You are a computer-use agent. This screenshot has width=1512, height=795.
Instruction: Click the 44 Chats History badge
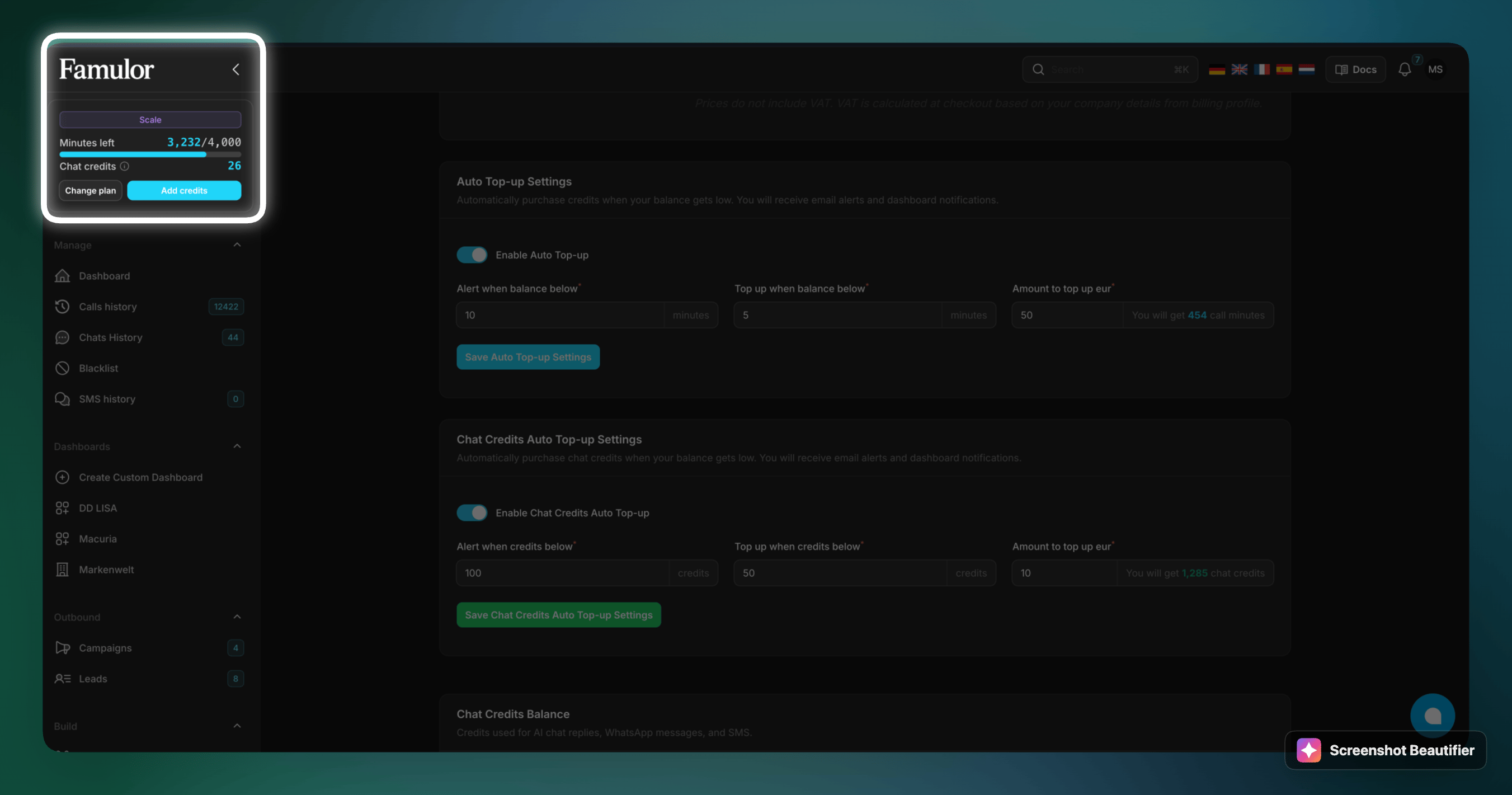pos(233,337)
